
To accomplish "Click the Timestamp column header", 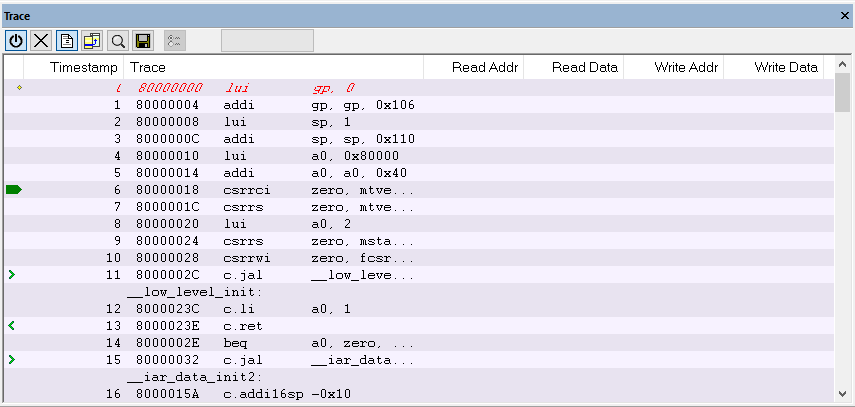I will (84, 68).
